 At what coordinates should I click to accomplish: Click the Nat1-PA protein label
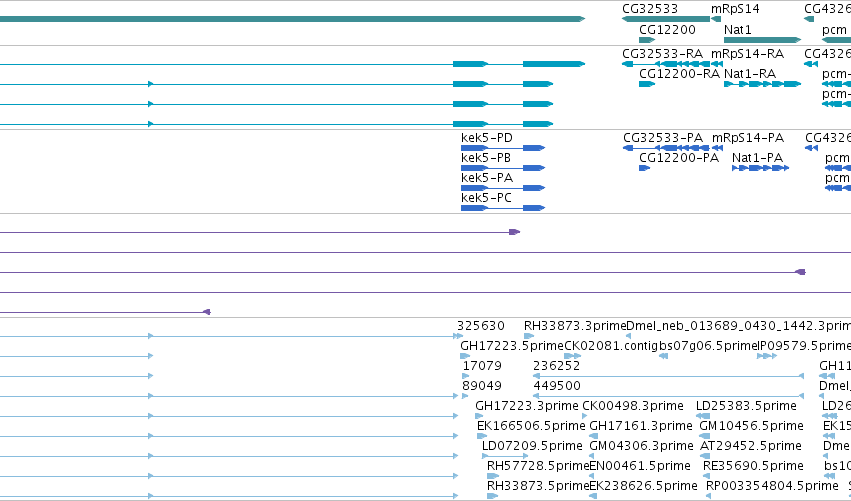click(758, 158)
